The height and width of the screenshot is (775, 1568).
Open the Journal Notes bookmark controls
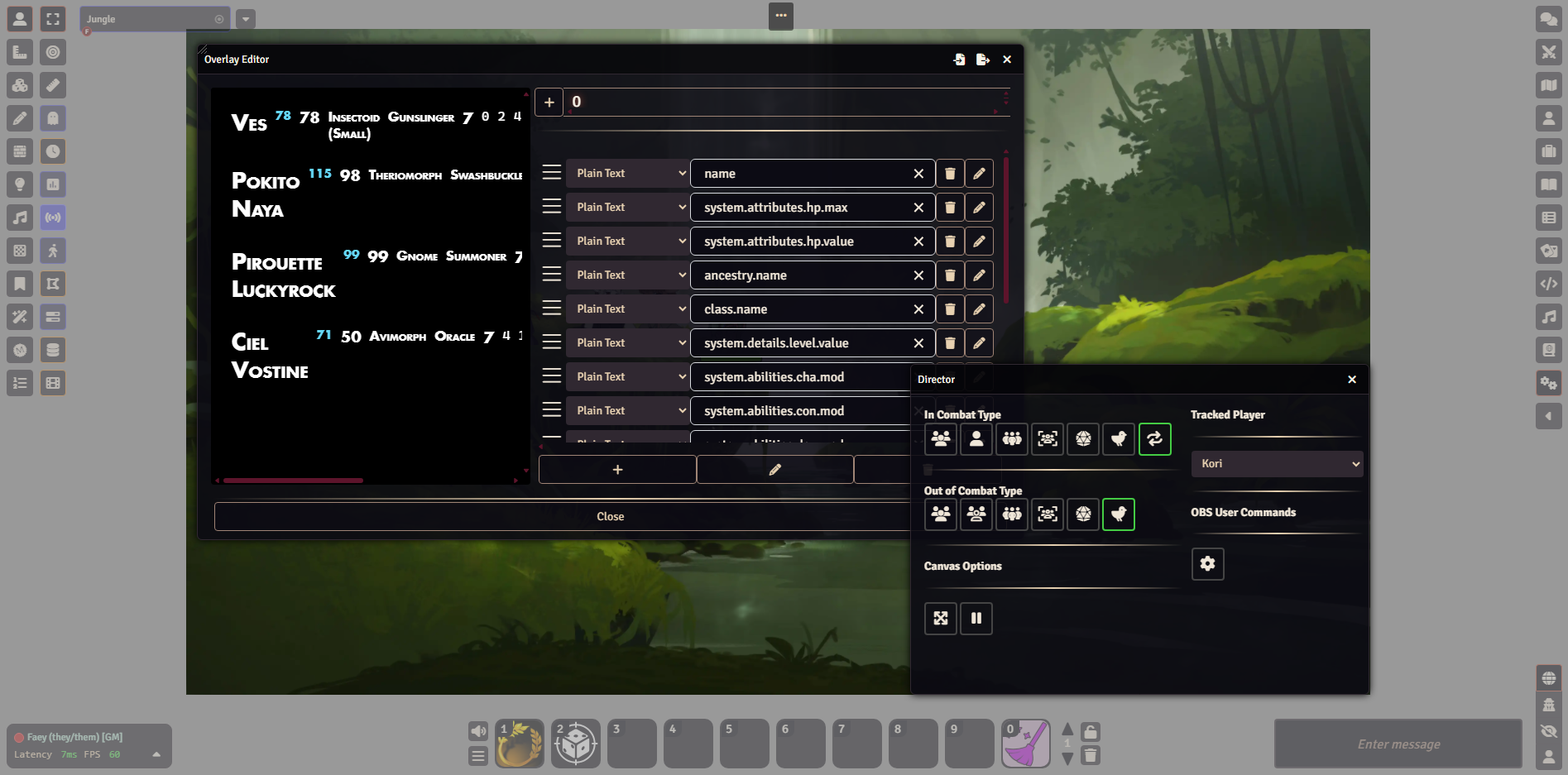tap(20, 284)
